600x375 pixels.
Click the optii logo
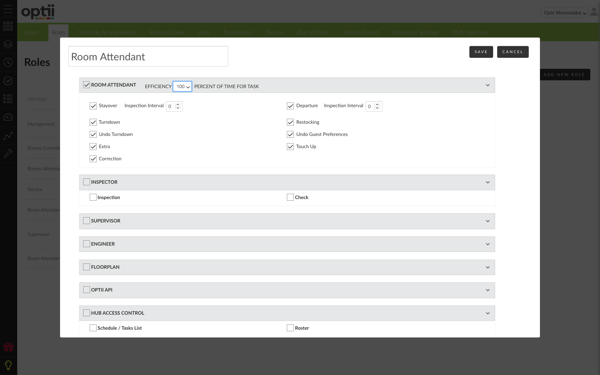(38, 12)
